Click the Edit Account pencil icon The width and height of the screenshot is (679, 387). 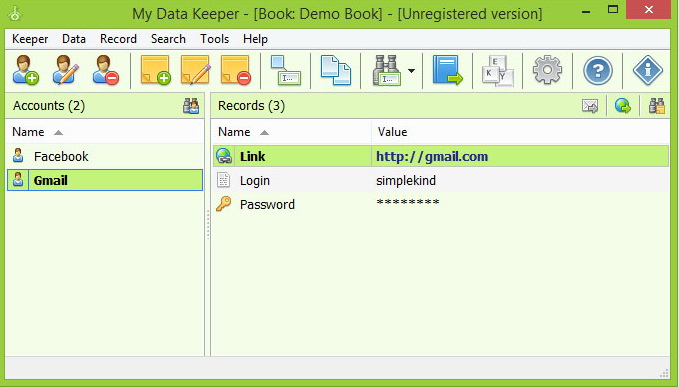(65, 70)
